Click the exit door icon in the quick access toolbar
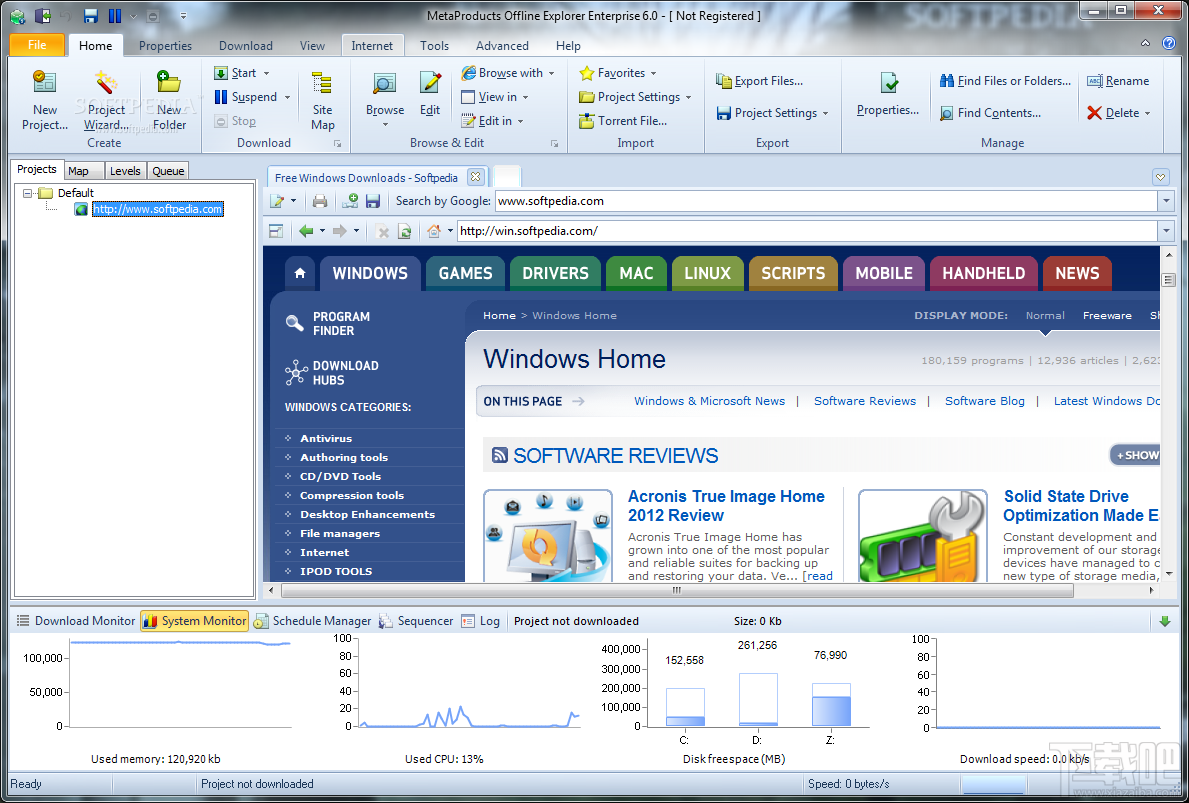Image resolution: width=1189 pixels, height=803 pixels. coord(42,15)
